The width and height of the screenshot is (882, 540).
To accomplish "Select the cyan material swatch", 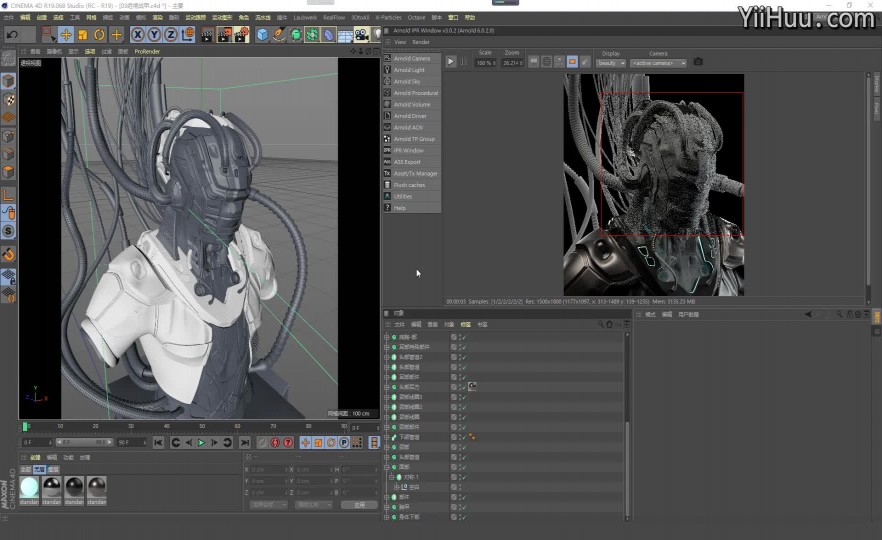I will (x=29, y=488).
